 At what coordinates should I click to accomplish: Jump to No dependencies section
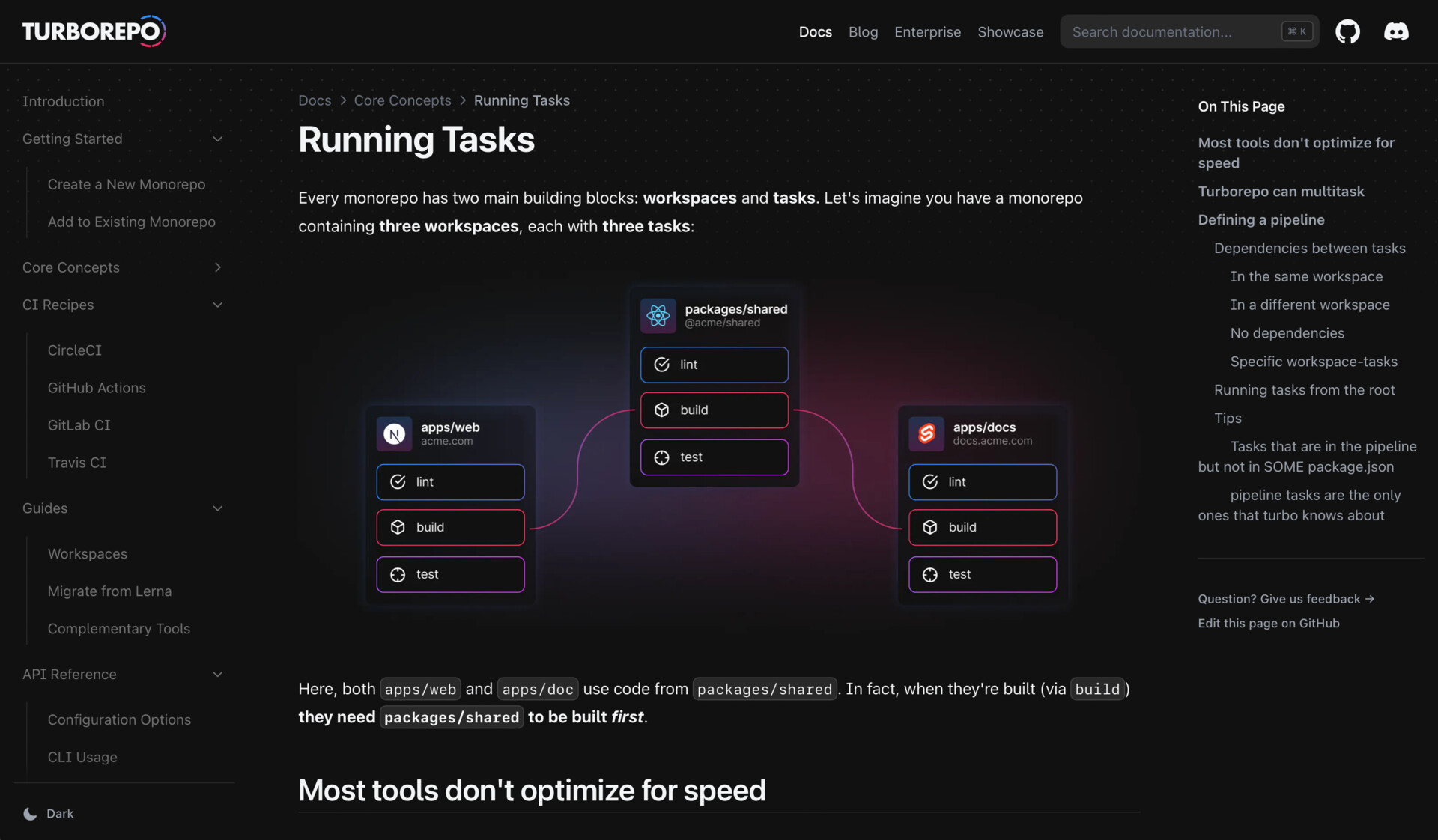click(1287, 333)
